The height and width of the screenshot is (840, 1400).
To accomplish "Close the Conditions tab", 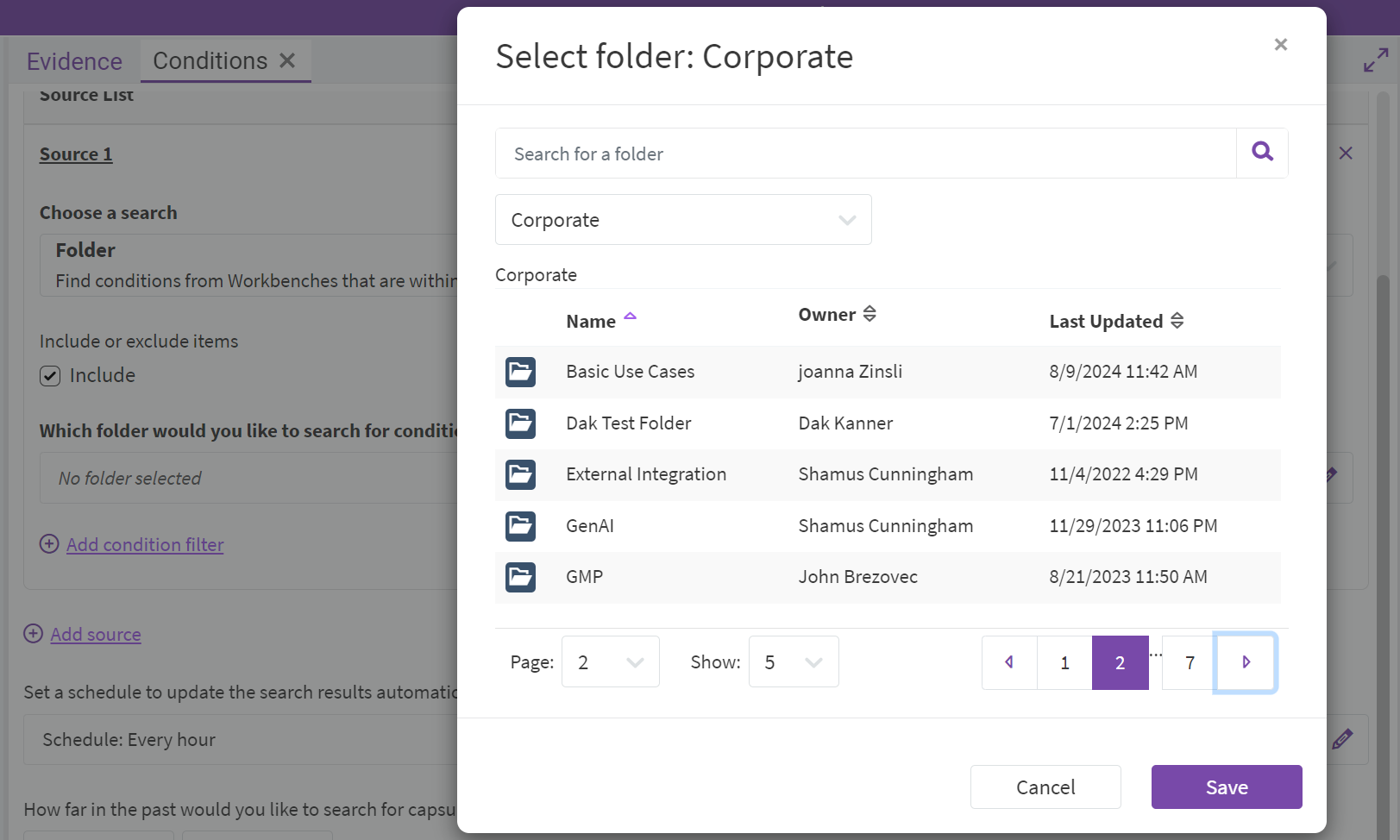I will click(287, 60).
